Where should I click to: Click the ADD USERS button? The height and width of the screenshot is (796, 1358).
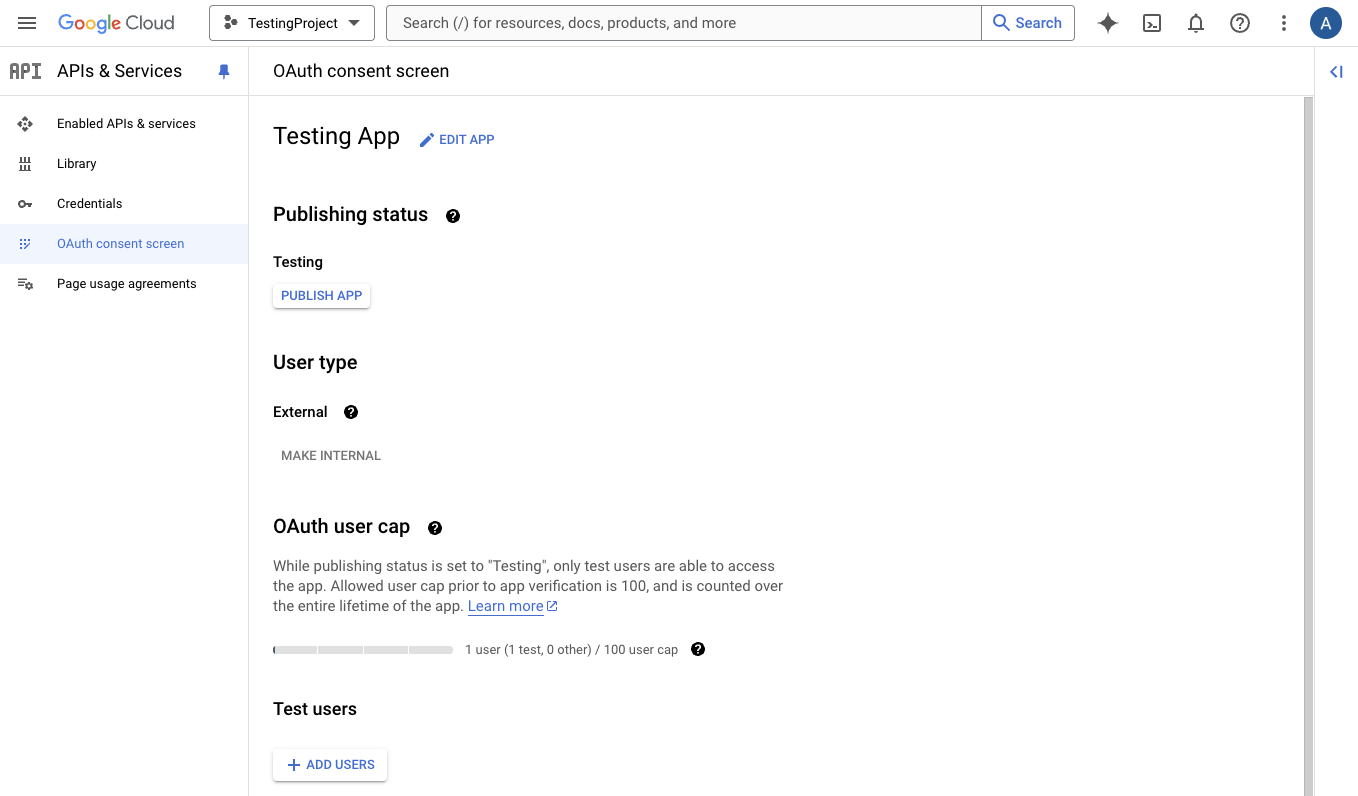(330, 765)
